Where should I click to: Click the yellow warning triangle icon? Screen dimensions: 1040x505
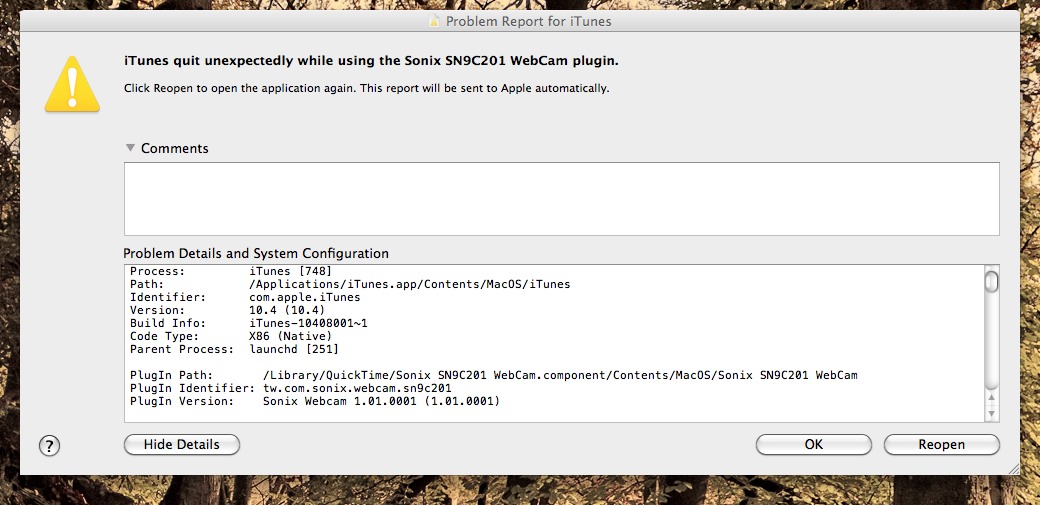72,84
